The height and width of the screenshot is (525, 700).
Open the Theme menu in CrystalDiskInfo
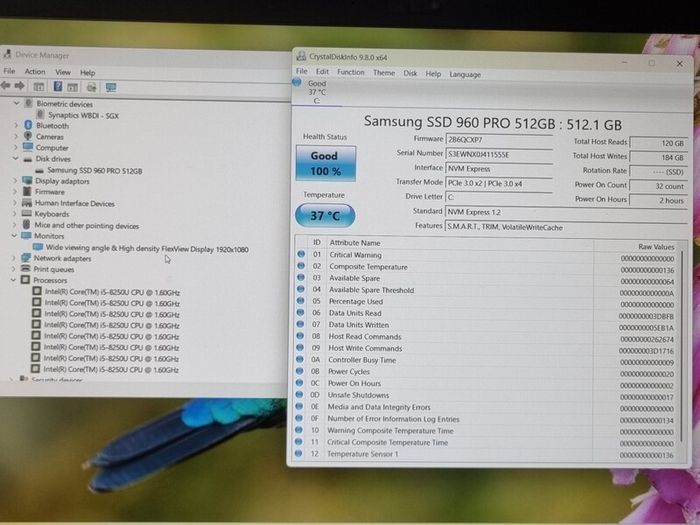(x=384, y=72)
